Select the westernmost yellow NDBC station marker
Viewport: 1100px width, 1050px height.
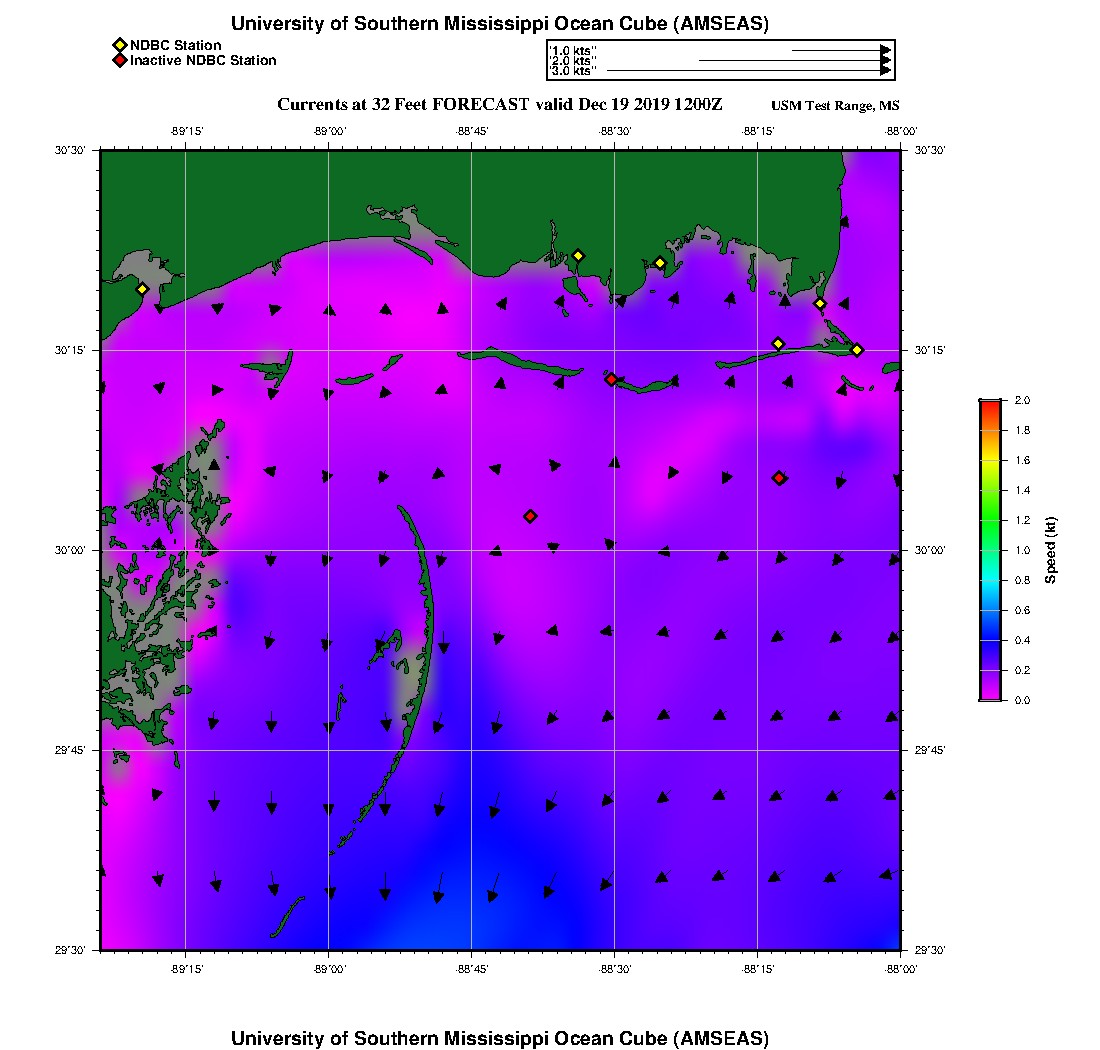[x=142, y=289]
